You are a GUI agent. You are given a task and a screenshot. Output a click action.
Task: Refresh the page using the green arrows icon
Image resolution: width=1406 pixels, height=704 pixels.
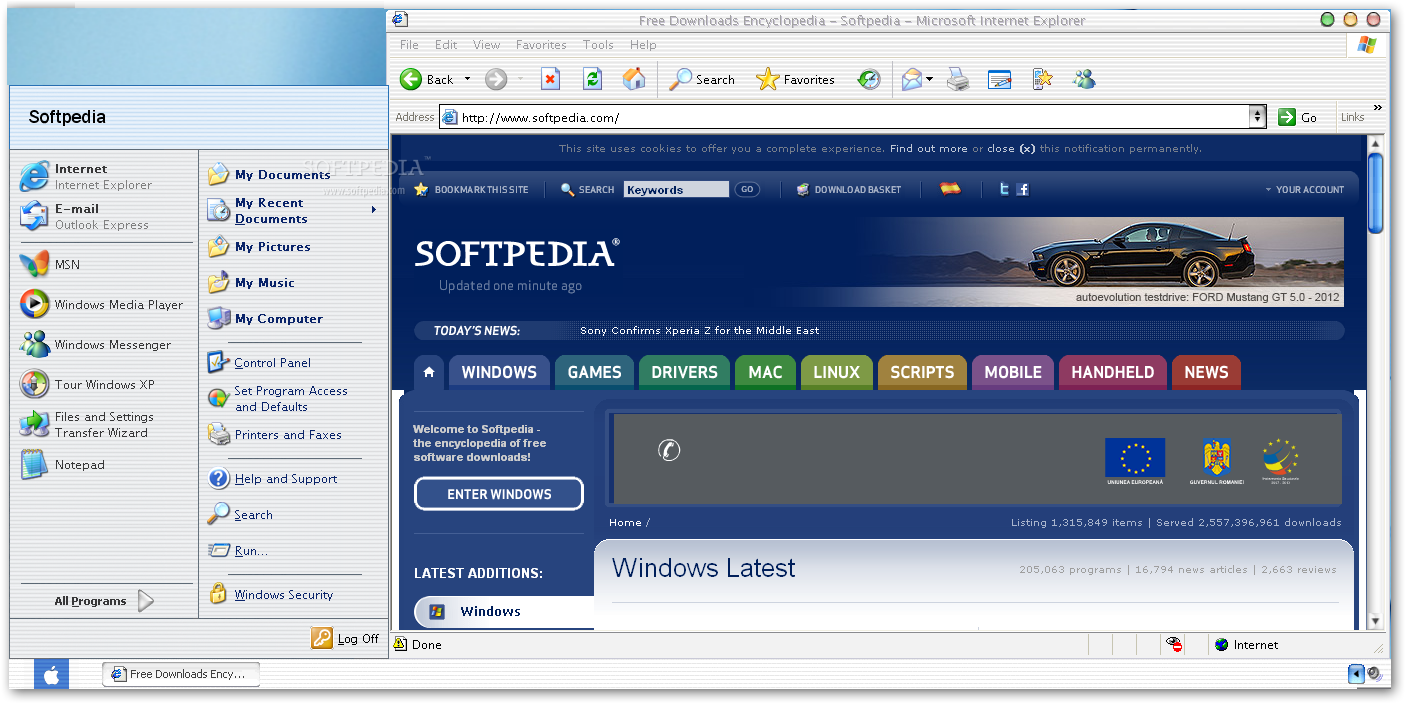593,79
